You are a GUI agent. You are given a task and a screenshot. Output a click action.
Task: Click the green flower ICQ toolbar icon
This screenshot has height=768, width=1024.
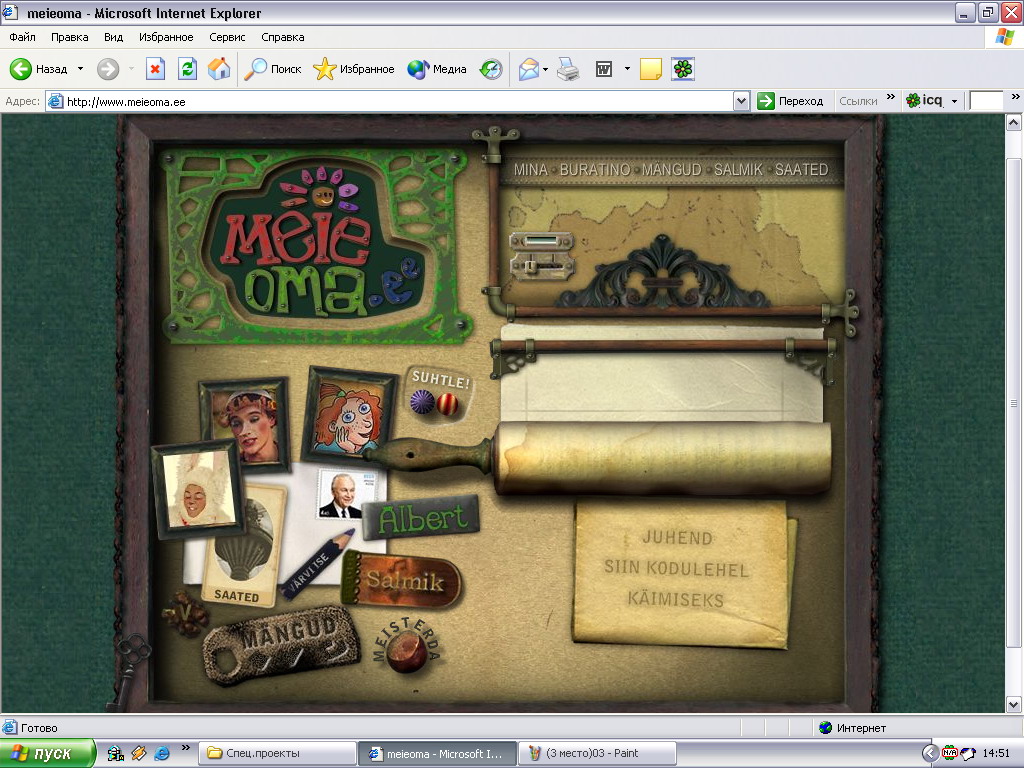[683, 69]
